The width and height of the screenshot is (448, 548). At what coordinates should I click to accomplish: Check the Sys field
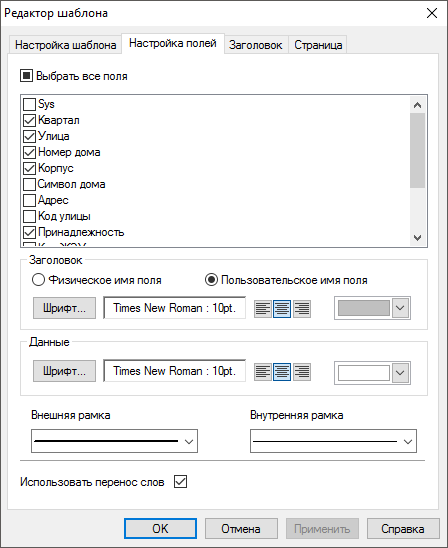point(29,104)
